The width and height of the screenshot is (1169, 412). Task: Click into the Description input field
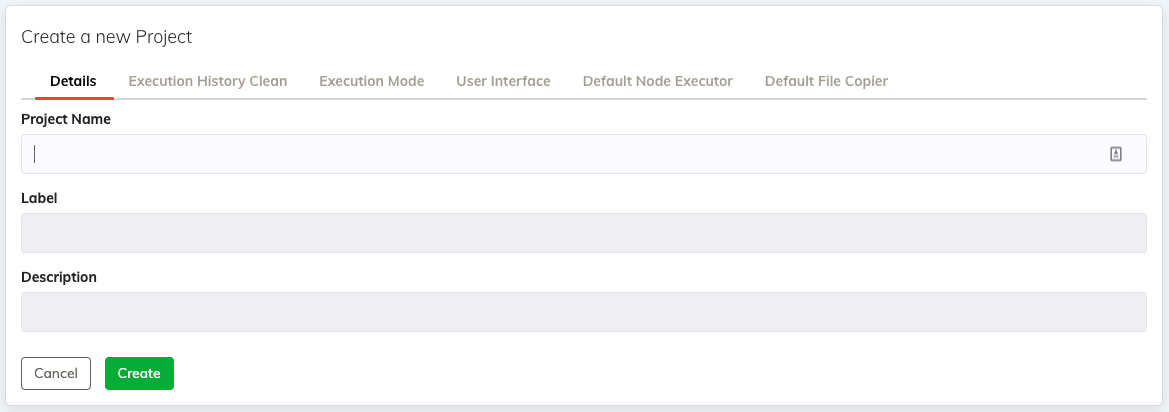point(584,312)
